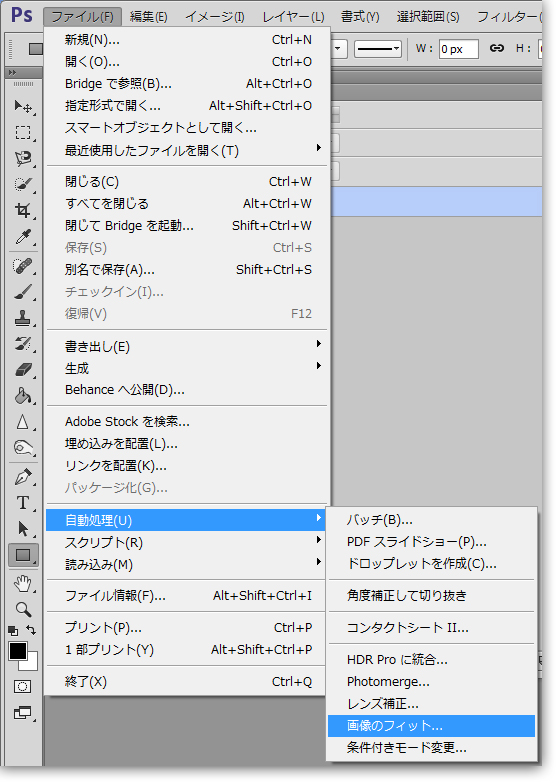Click the Photoshop Ps logo
The image size is (559, 783).
tap(22, 15)
